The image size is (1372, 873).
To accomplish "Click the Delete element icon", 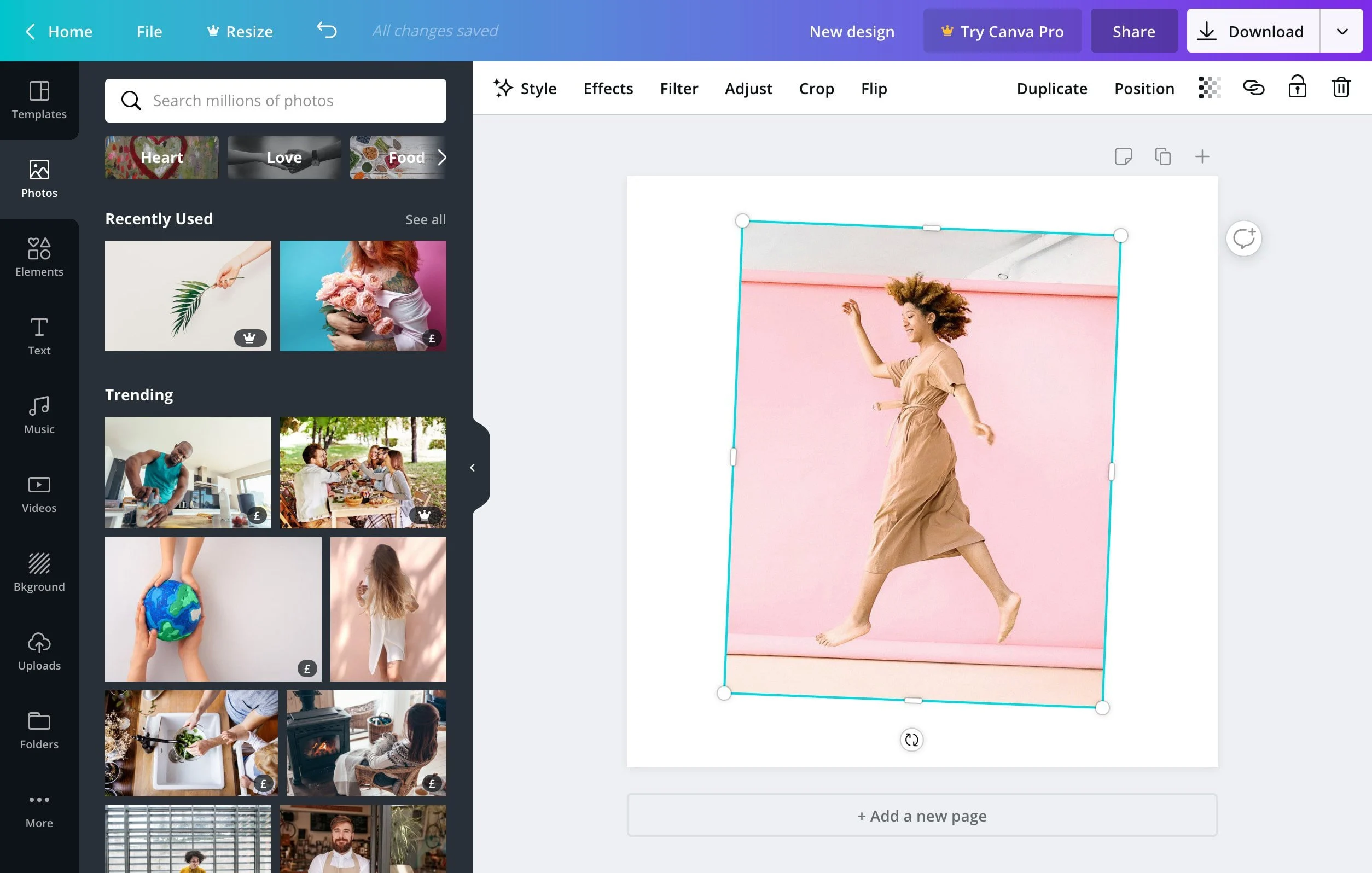I will 1341,88.
